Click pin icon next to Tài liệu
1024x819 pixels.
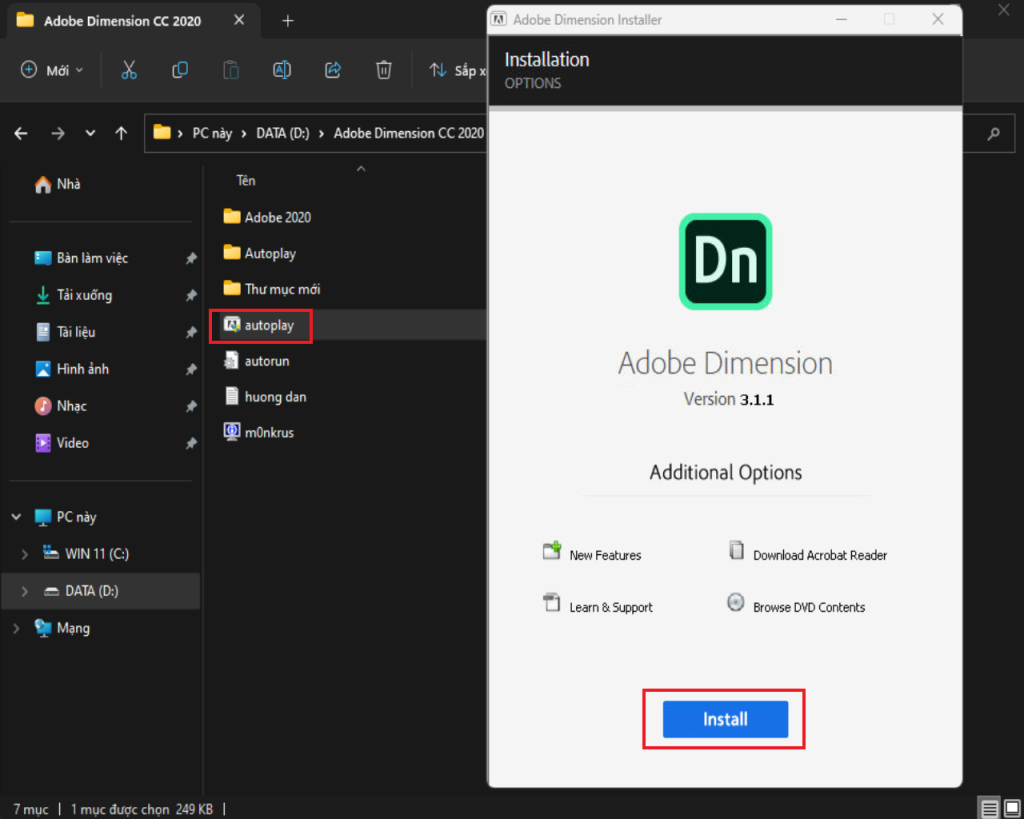coord(191,332)
